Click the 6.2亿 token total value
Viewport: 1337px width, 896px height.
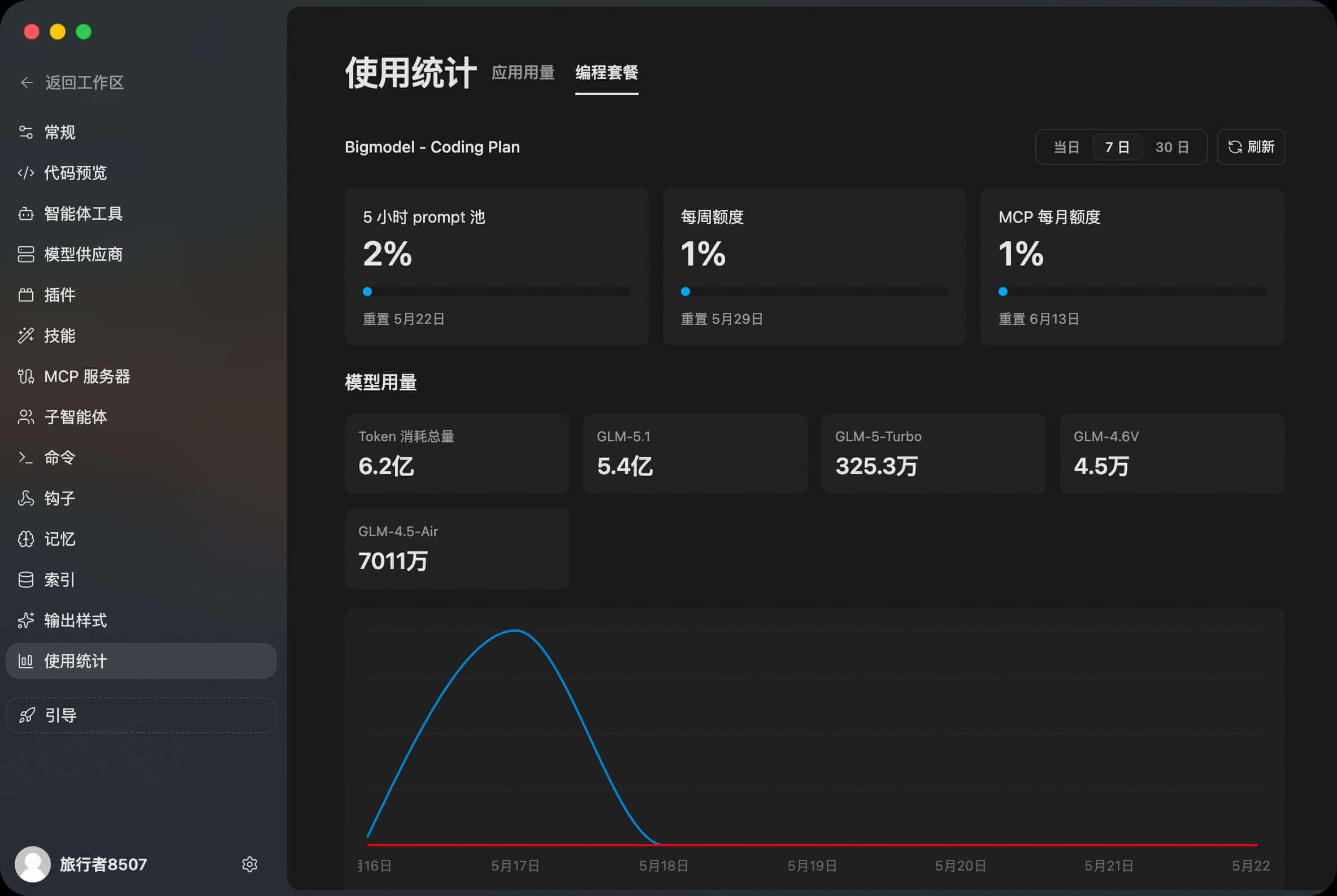[386, 466]
